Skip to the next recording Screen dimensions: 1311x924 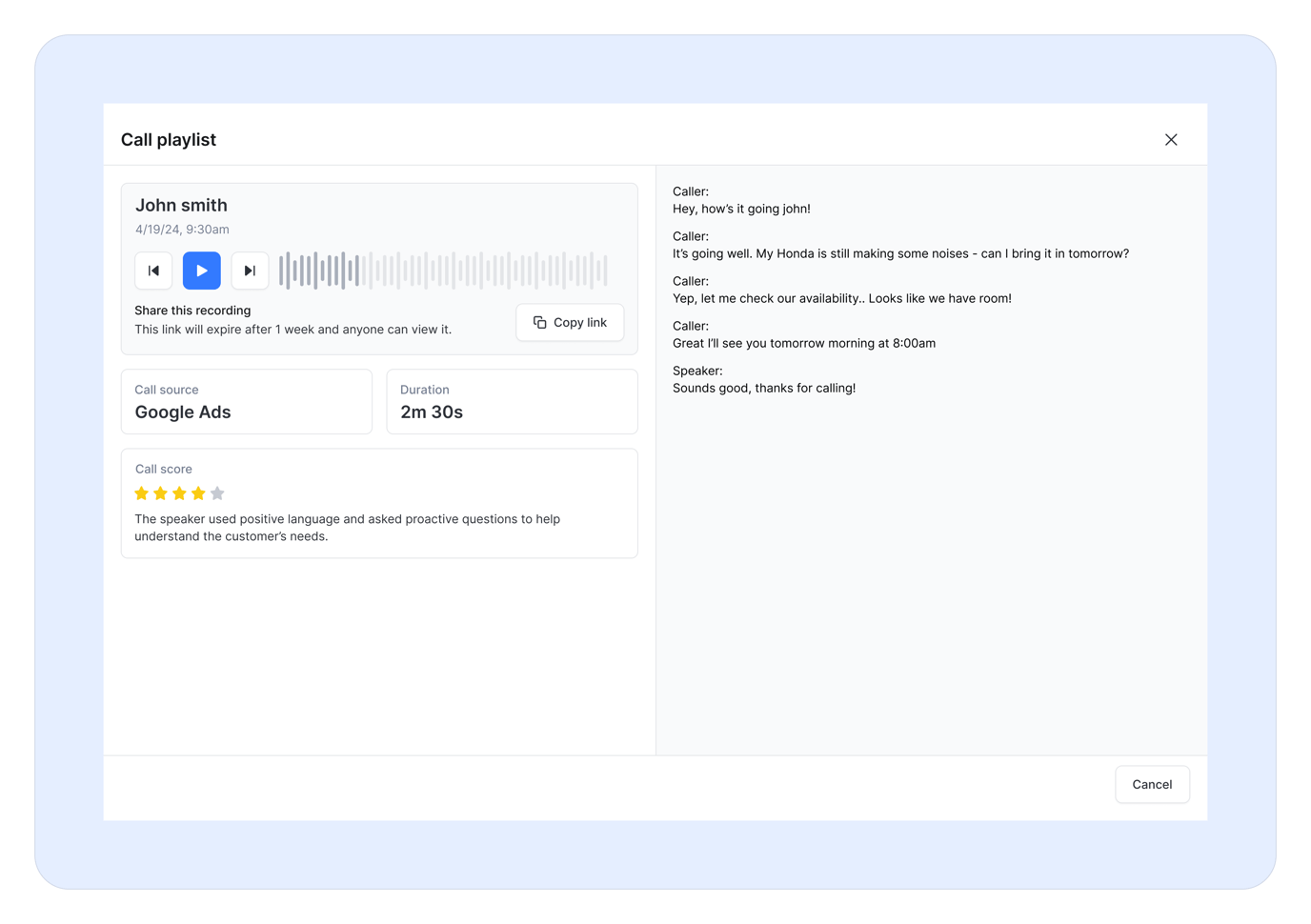click(x=250, y=271)
